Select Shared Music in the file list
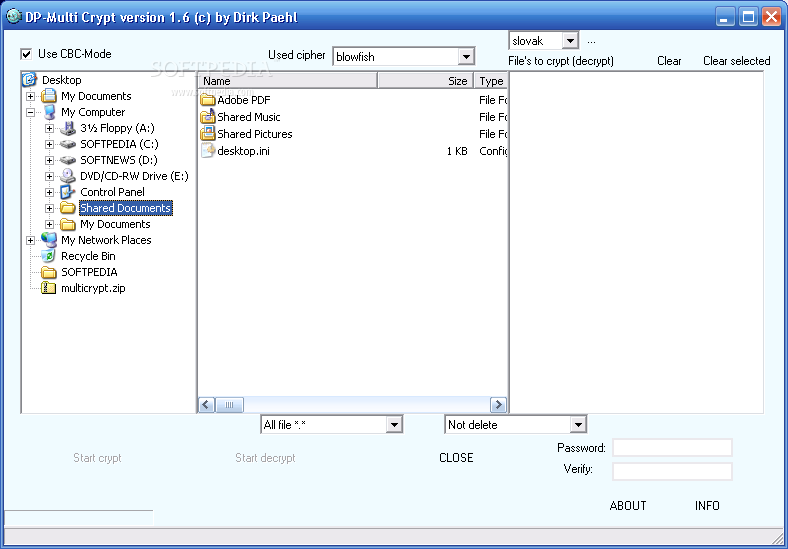 (x=249, y=117)
